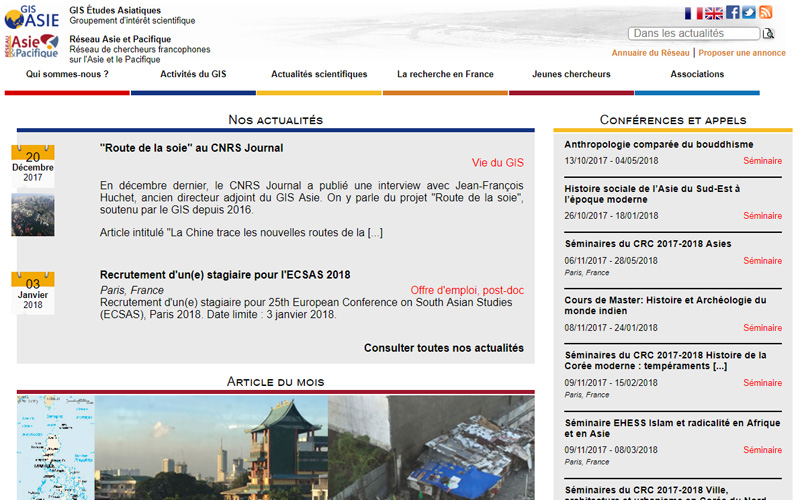Open the 'Associations' menu item
Image resolution: width=800 pixels, height=500 pixels.
point(697,74)
